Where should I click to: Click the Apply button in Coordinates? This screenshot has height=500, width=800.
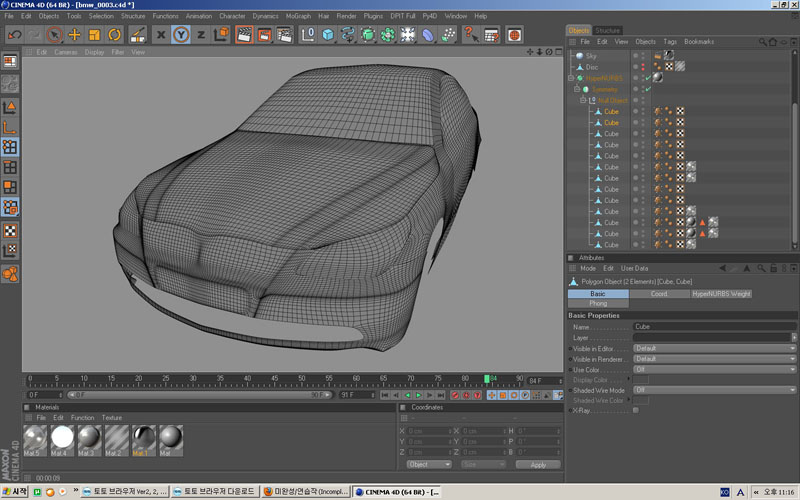tap(538, 465)
